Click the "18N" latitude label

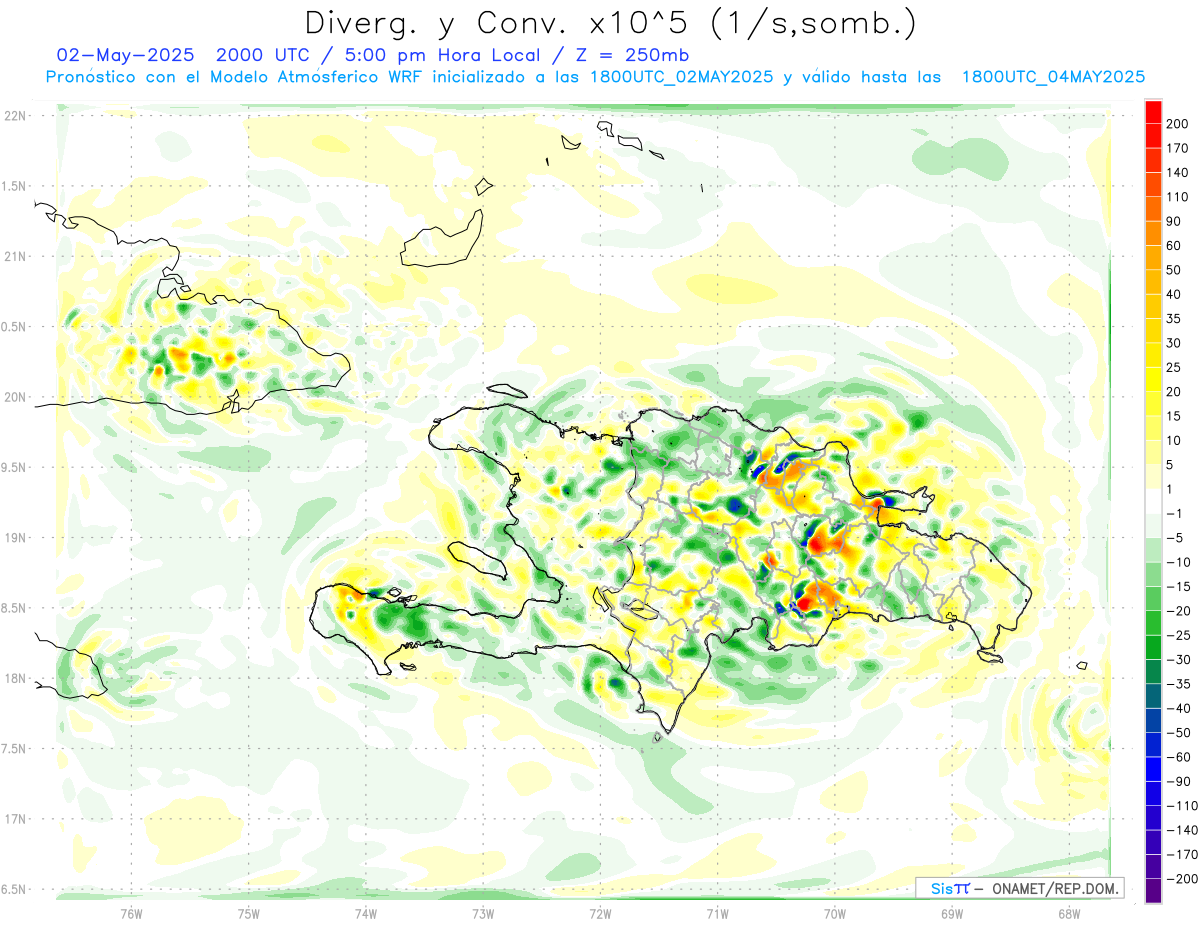pos(16,678)
